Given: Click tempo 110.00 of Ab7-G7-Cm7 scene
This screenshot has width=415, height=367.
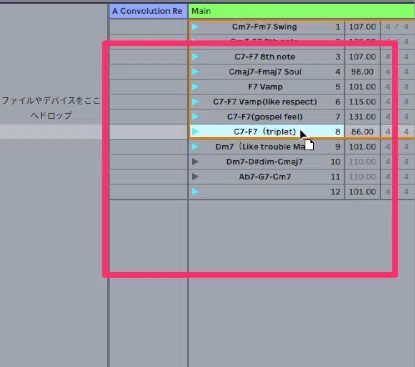Looking at the screenshot, I should coord(362,177).
